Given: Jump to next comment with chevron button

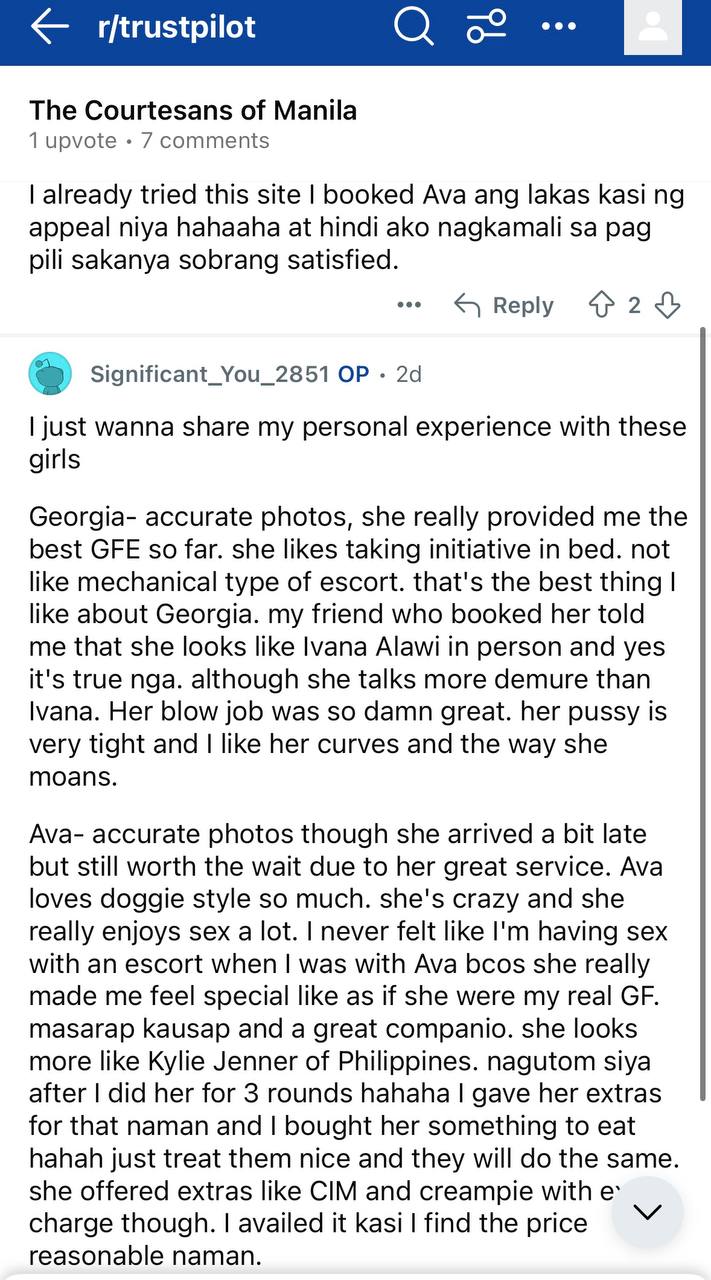Looking at the screenshot, I should pos(647,1212).
